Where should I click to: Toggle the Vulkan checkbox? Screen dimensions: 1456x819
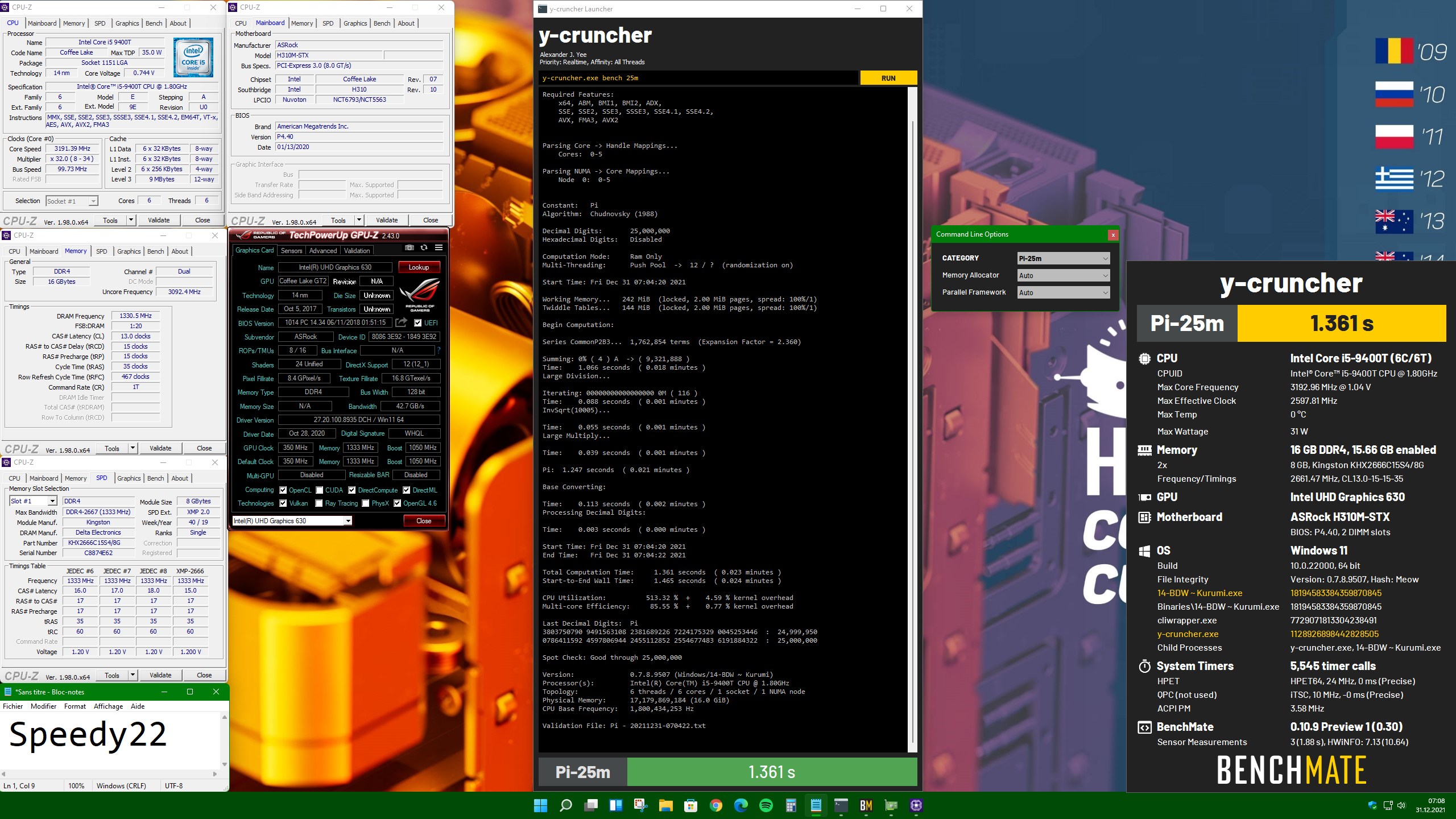pyautogui.click(x=283, y=503)
